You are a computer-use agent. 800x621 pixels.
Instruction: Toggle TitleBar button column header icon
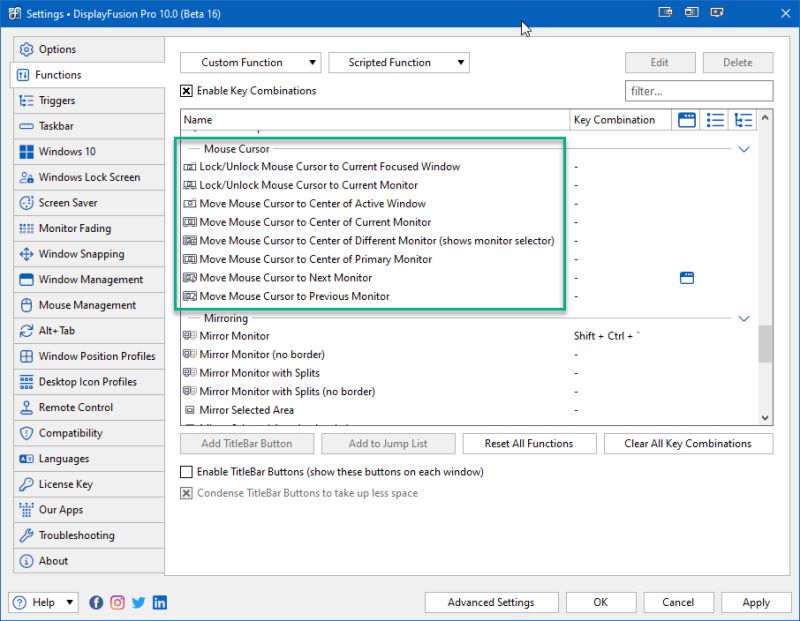[687, 120]
